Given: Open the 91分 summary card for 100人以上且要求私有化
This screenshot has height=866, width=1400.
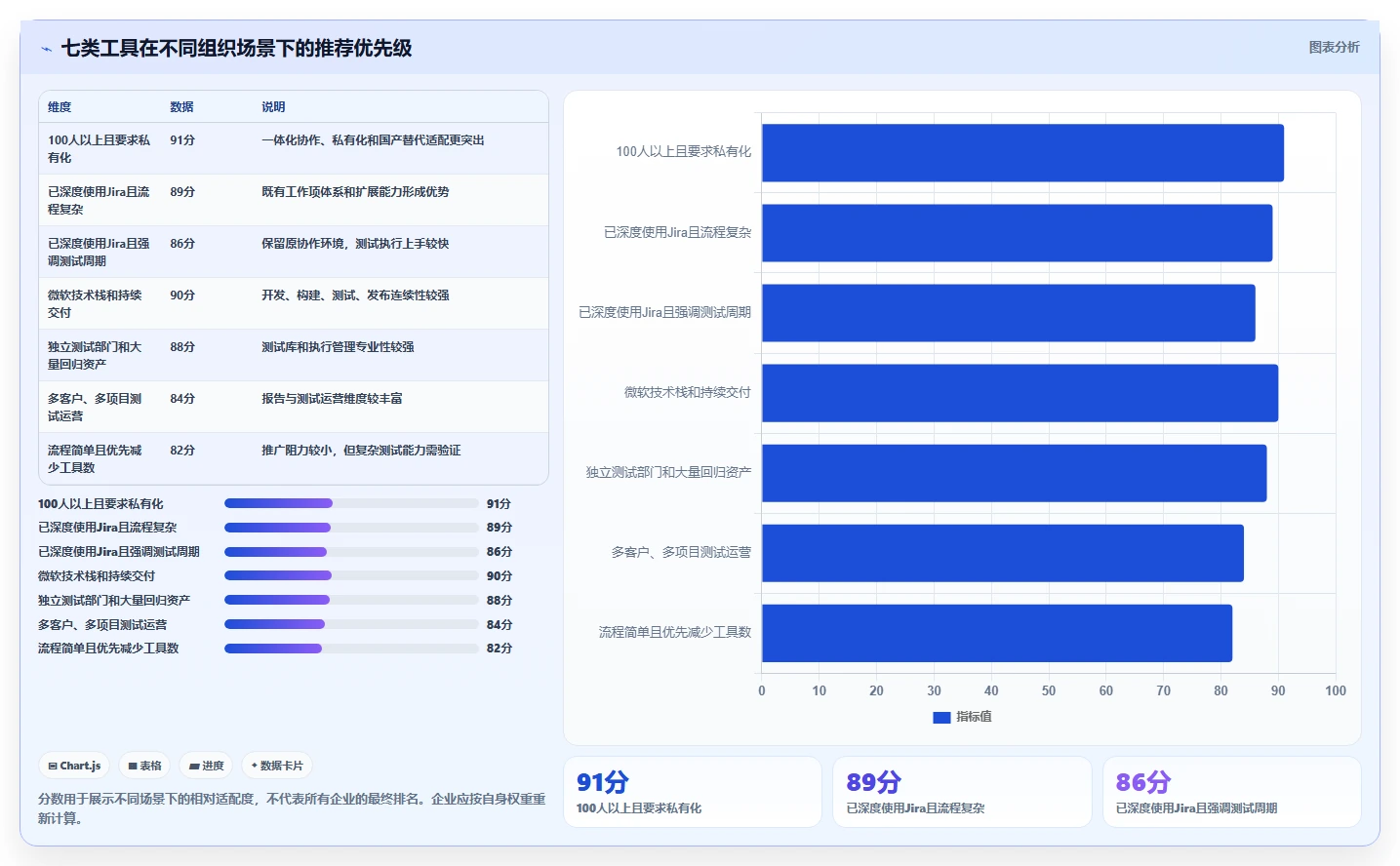Looking at the screenshot, I should [x=693, y=792].
